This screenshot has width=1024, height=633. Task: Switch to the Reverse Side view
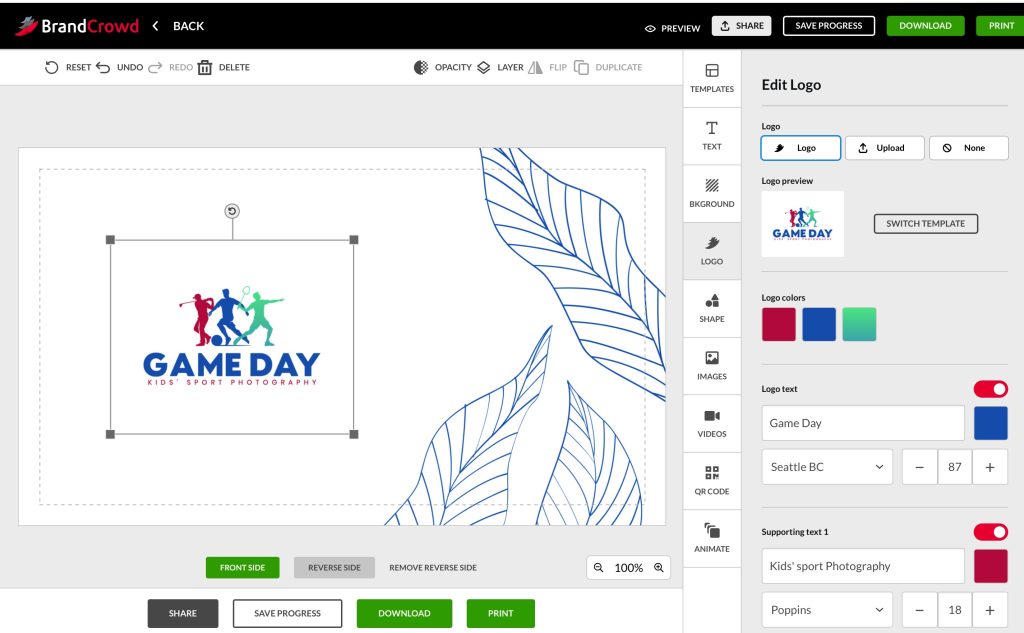tap(334, 568)
